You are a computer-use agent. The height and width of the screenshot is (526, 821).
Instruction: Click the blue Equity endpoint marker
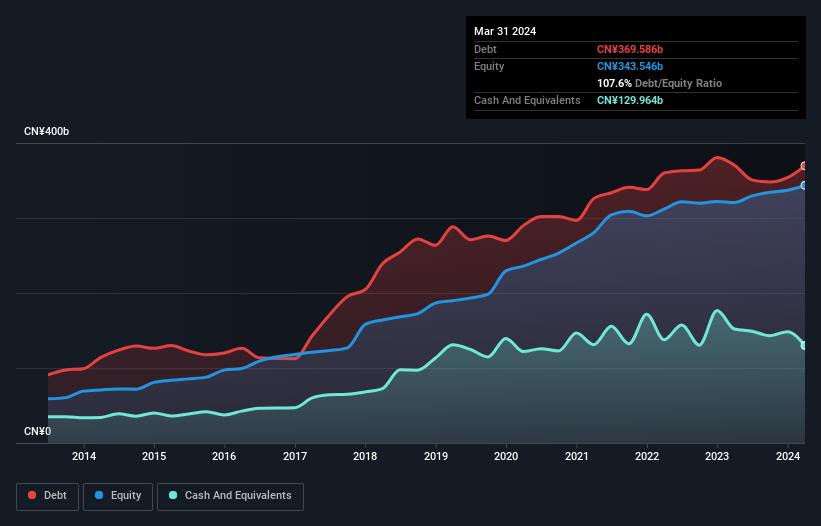(804, 185)
